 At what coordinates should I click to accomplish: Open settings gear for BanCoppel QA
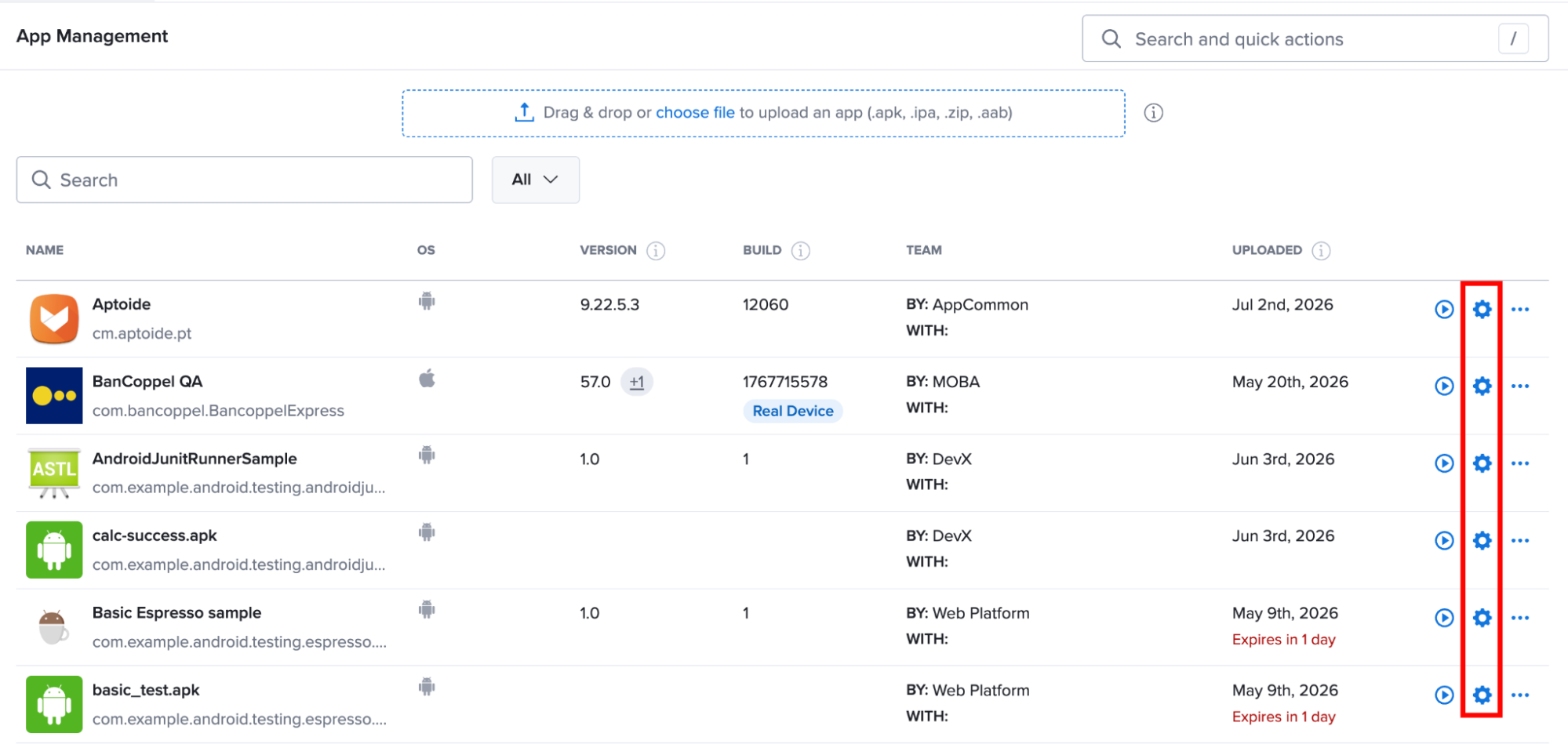click(x=1482, y=387)
